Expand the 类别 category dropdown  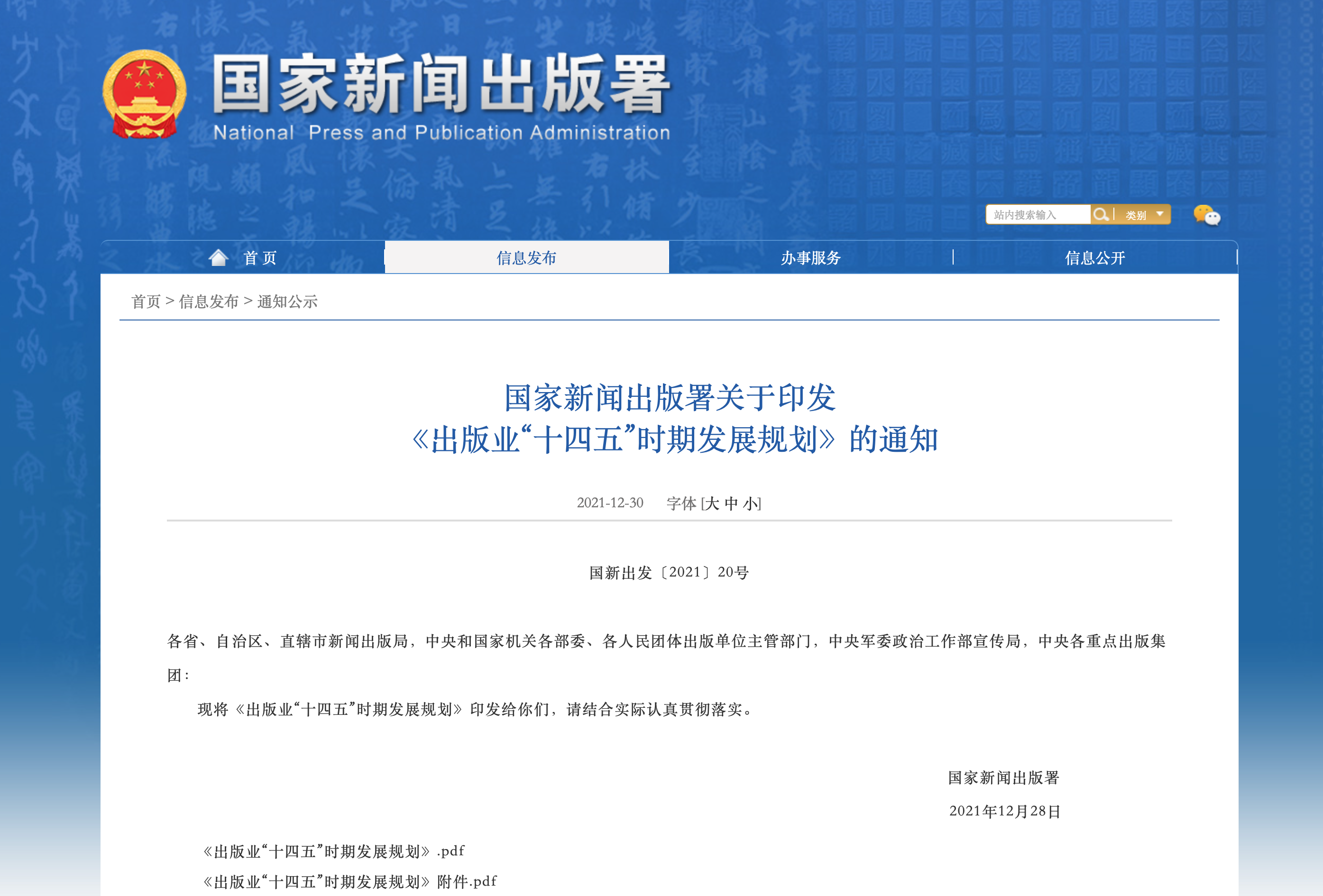(x=1136, y=215)
